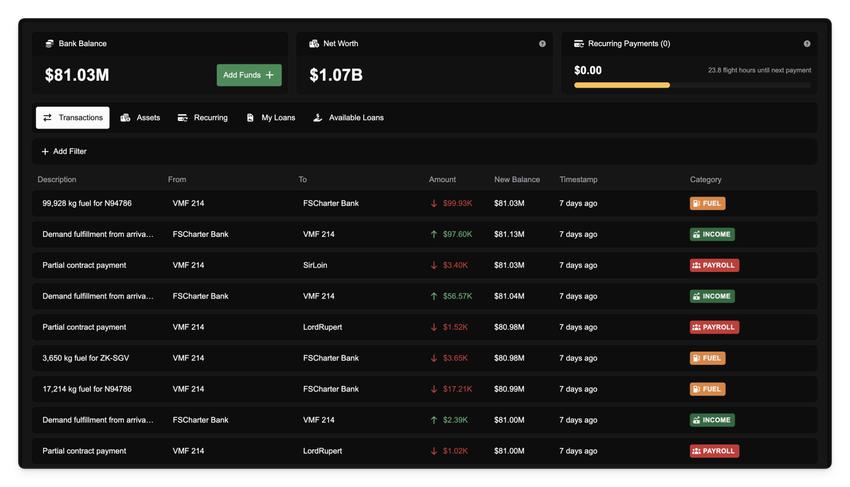Click the FUEL tag on N94786 99,928 kg row
This screenshot has width=850, height=487.
click(x=707, y=203)
